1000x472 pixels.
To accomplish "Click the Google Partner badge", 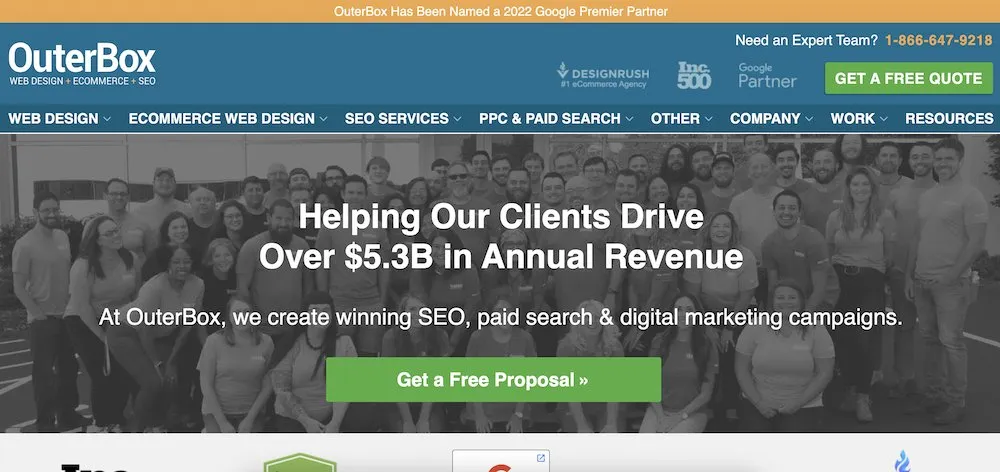I will tap(767, 75).
